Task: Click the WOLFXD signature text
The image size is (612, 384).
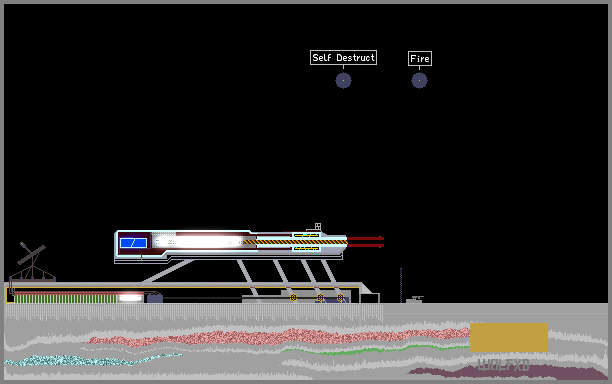Action: pyautogui.click(x=504, y=365)
